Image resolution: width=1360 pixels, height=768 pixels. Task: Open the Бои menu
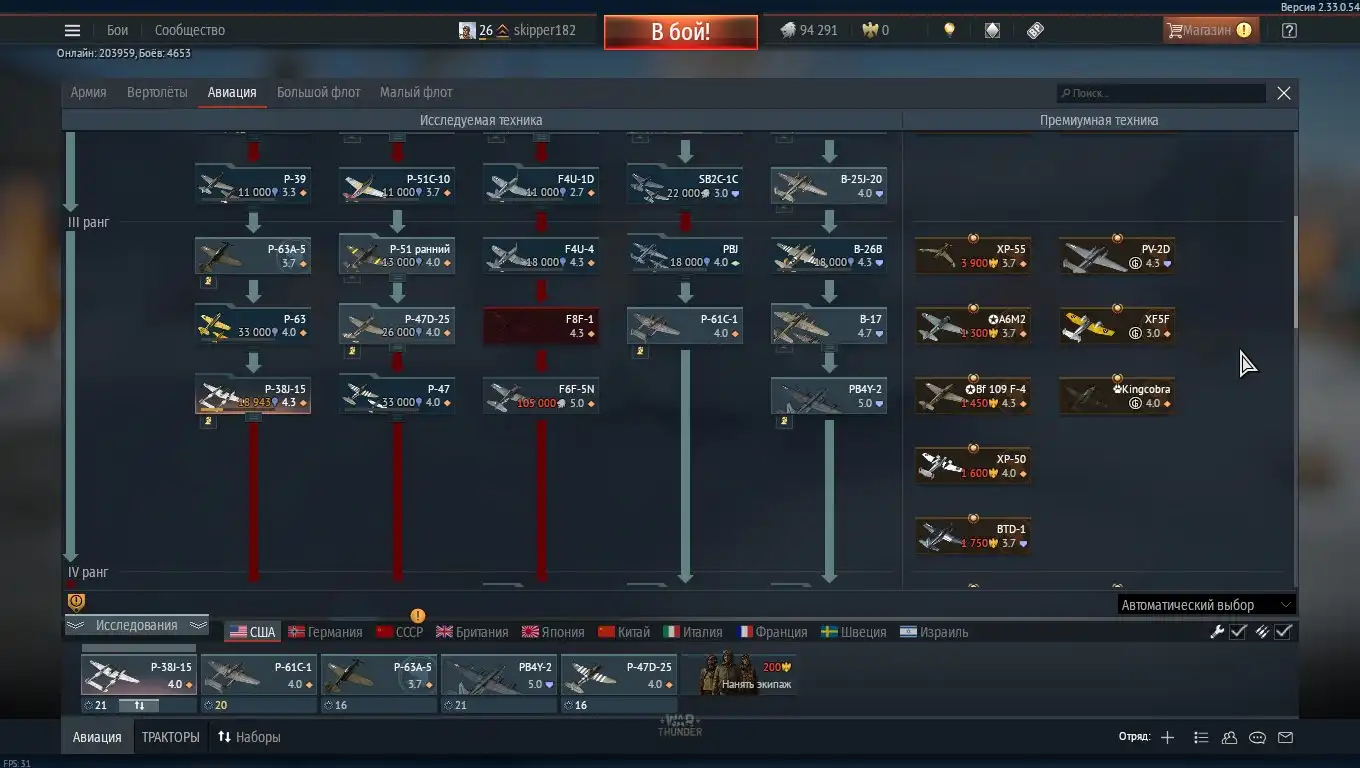pos(118,30)
